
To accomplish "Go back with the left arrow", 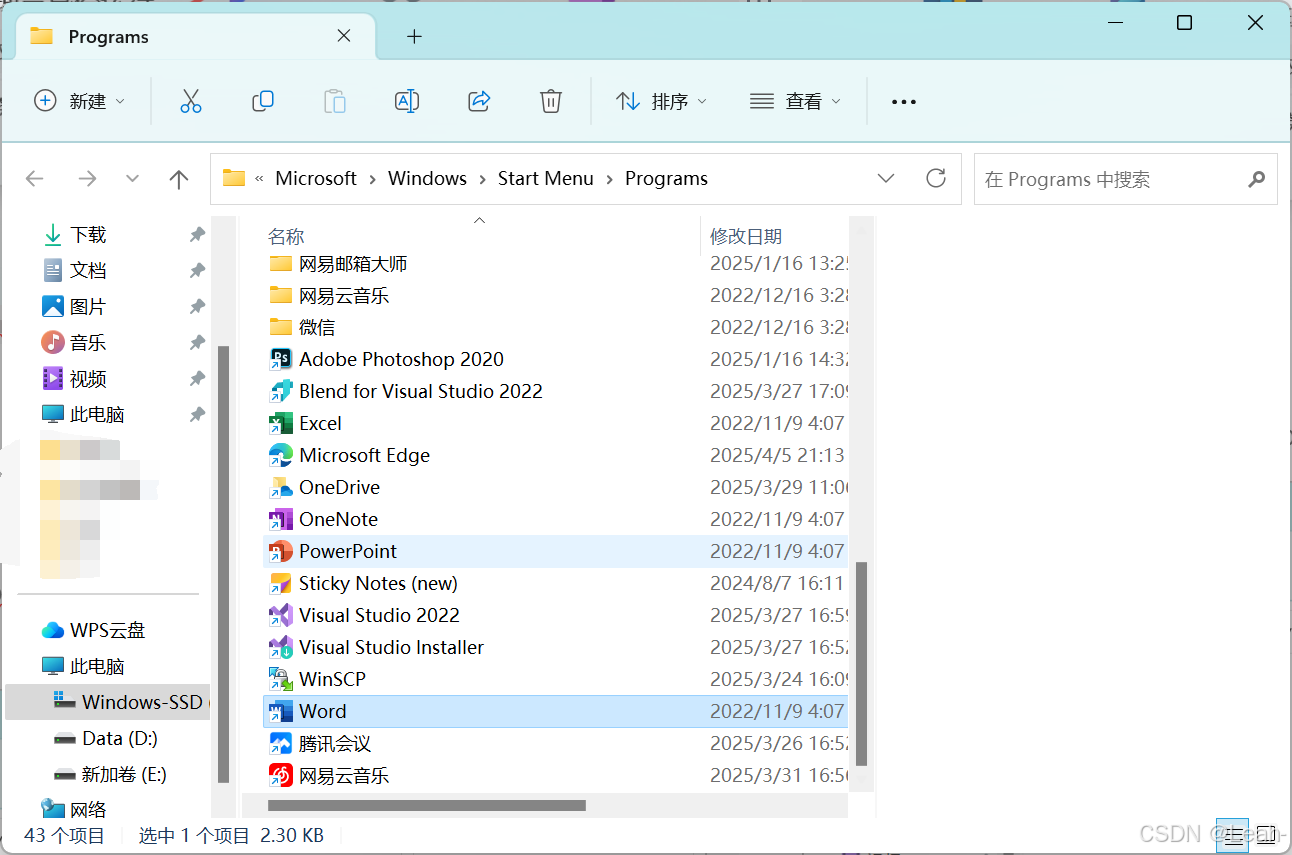I will click(35, 179).
